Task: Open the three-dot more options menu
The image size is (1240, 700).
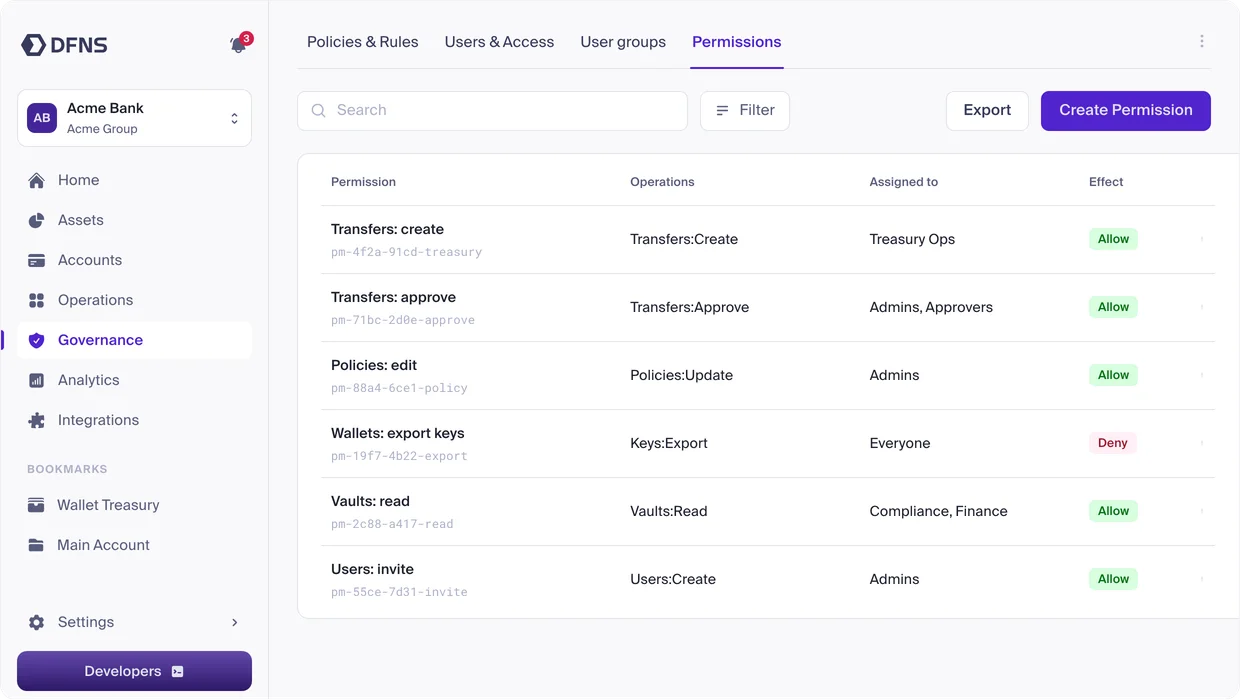Action: coord(1201,42)
